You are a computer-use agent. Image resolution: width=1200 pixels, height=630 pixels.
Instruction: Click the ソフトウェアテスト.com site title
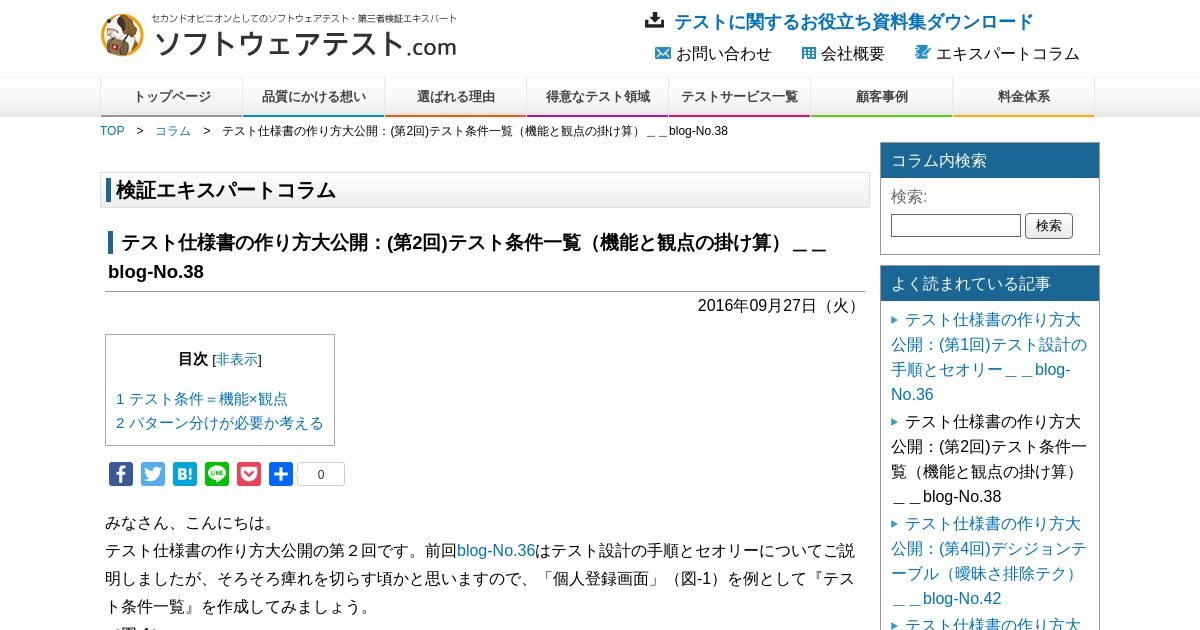[305, 44]
